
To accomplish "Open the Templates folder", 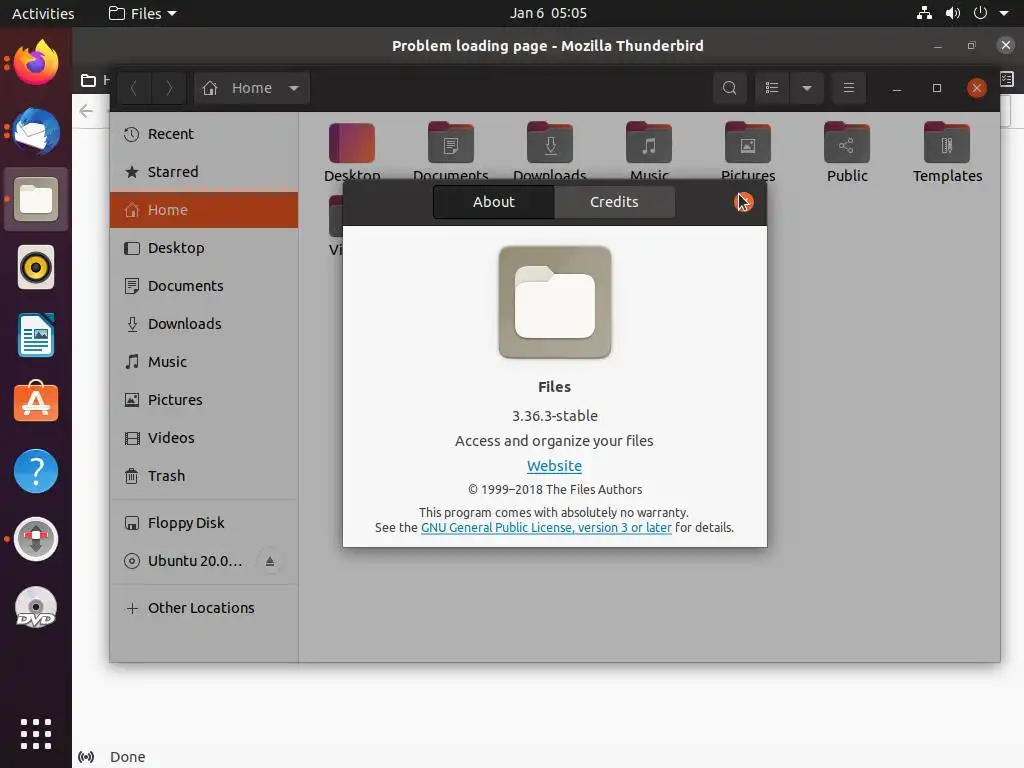I will (947, 152).
